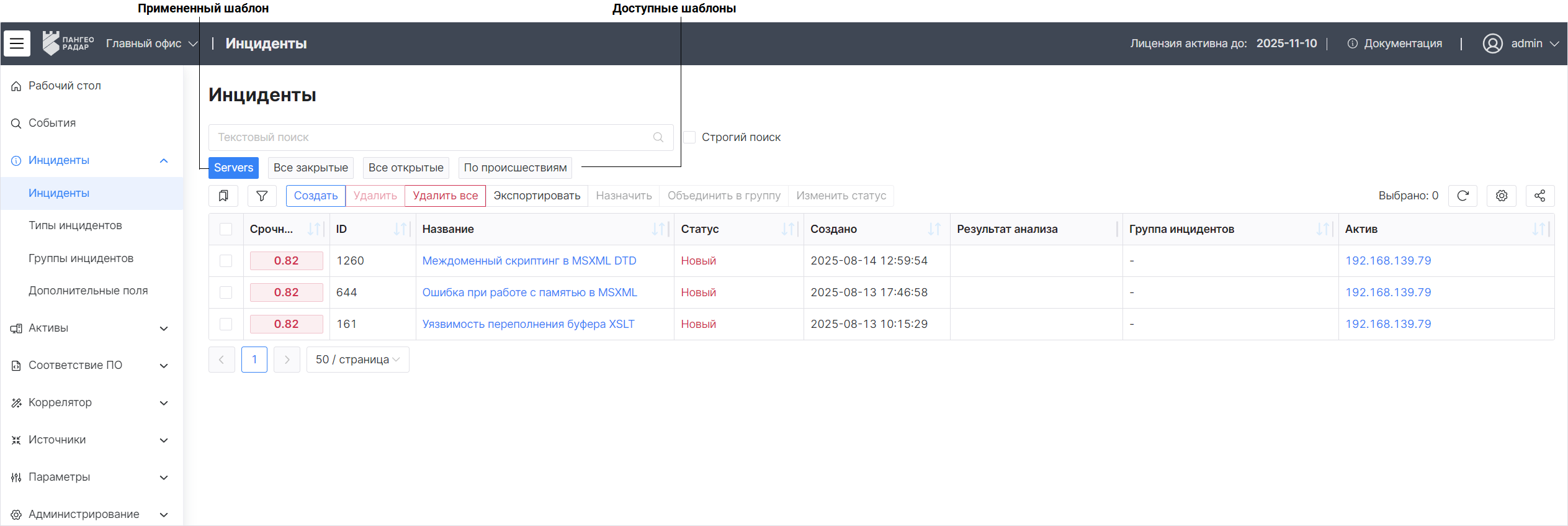Open incident Ошибка при работе с памятью в MSXML
Screen dimensions: 1568x526
(529, 292)
